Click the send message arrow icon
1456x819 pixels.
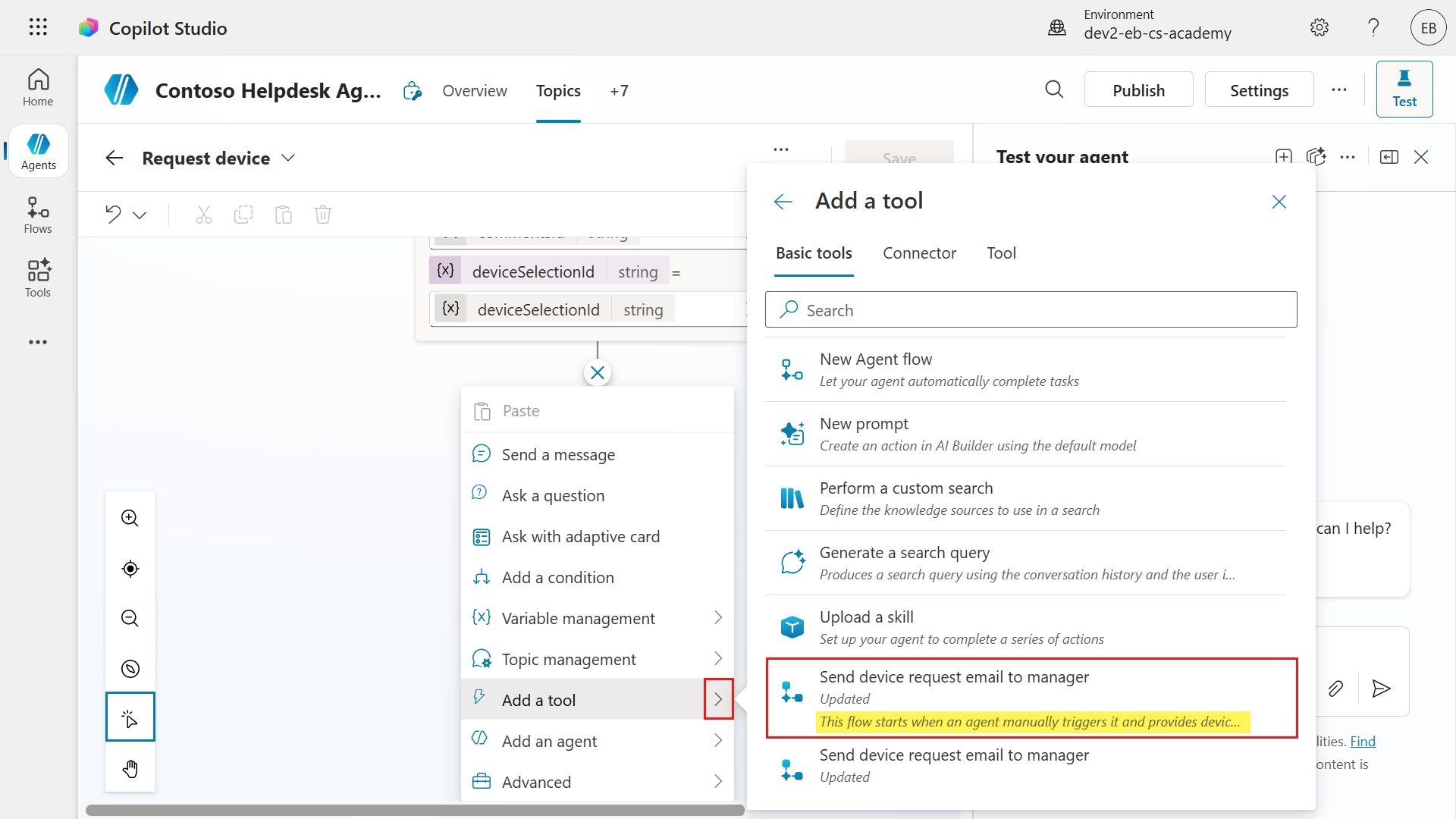click(1381, 689)
